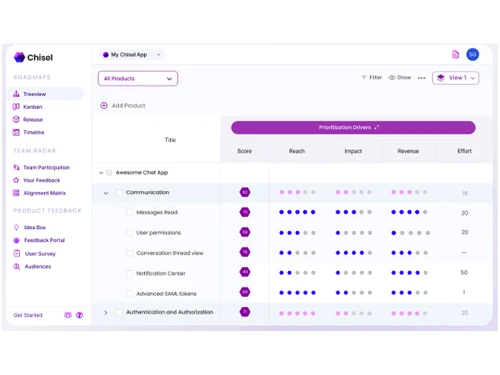
Task: Open the All Products dropdown
Action: click(x=138, y=79)
